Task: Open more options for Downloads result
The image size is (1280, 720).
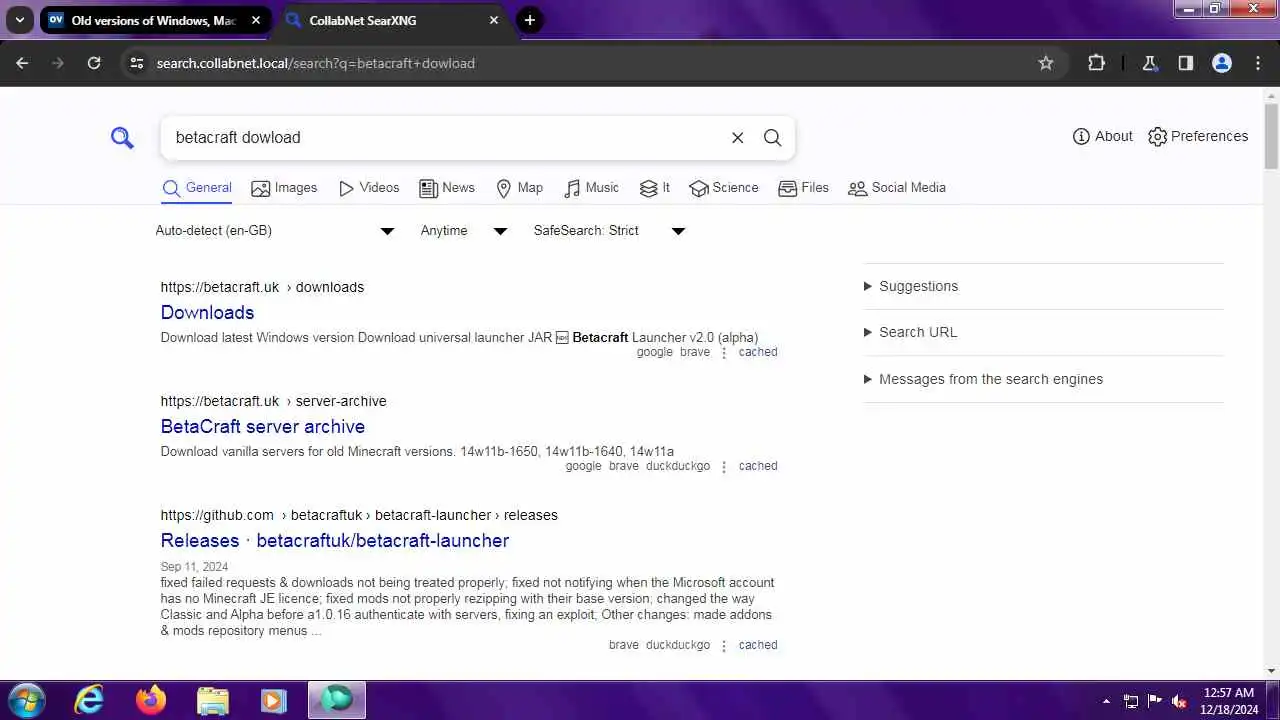Action: (x=724, y=353)
